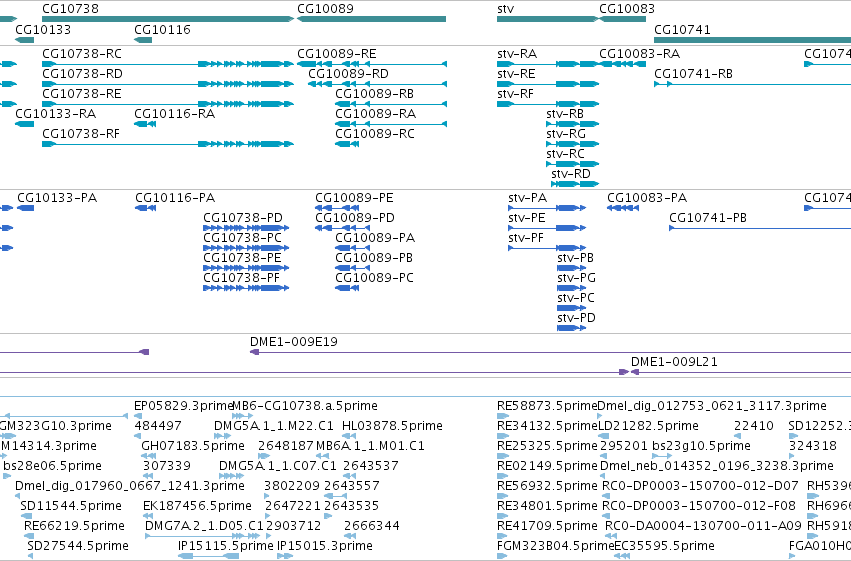Viewport: 851px width, 561px height.
Task: Click EST RE58873.5prime
Action: pos(547,405)
